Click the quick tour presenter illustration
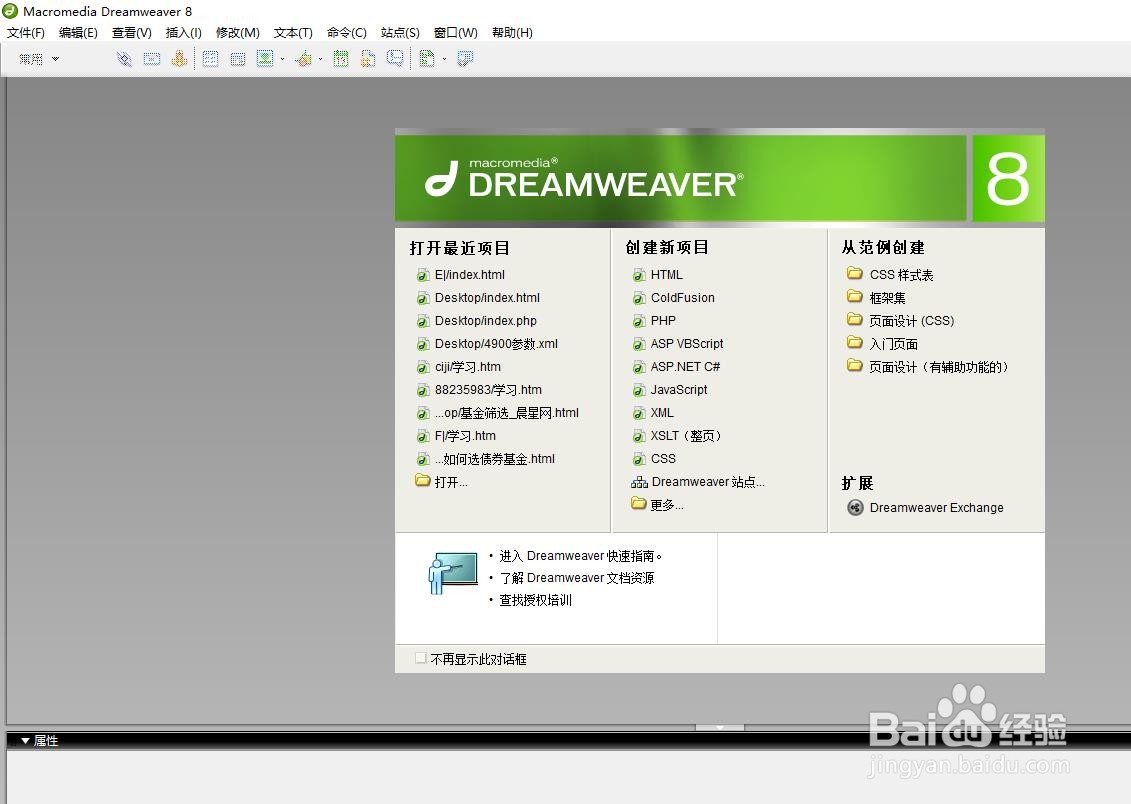 (453, 574)
